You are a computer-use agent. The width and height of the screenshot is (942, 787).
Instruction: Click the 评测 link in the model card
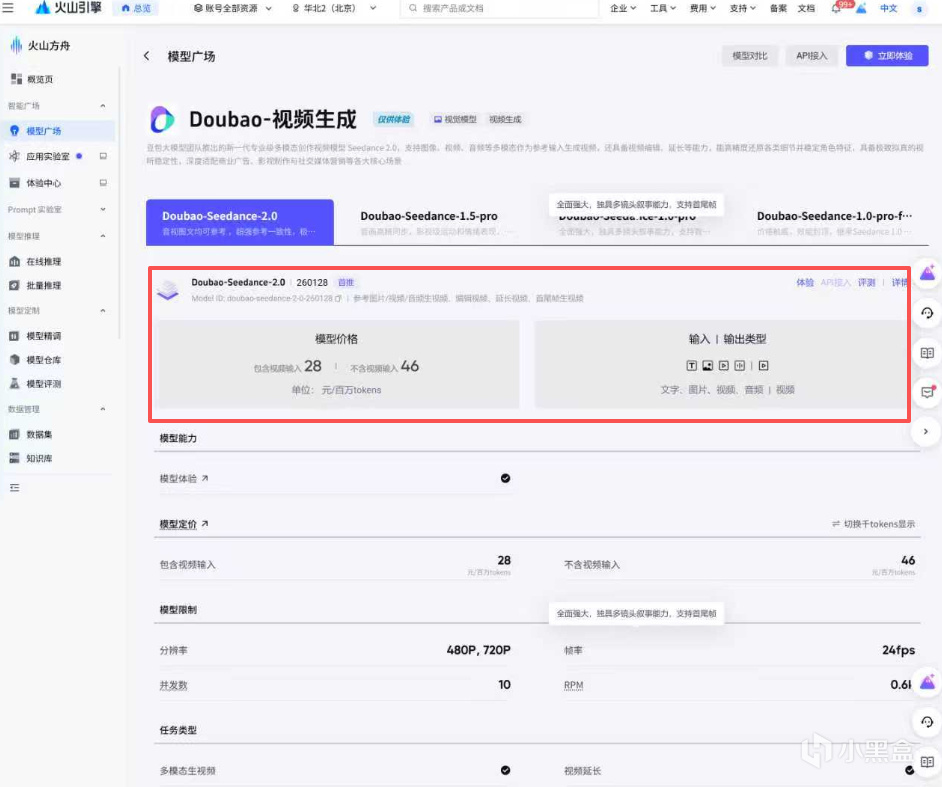(866, 282)
